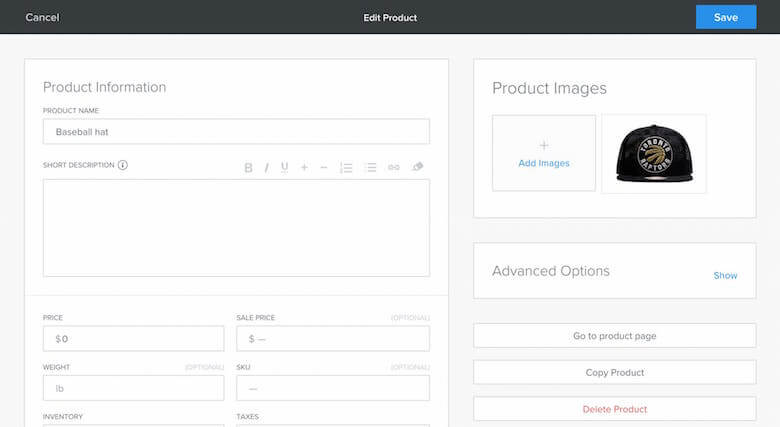Click the Sale Price input field
Screen dimensions: 780x427
pyautogui.click(x=332, y=339)
